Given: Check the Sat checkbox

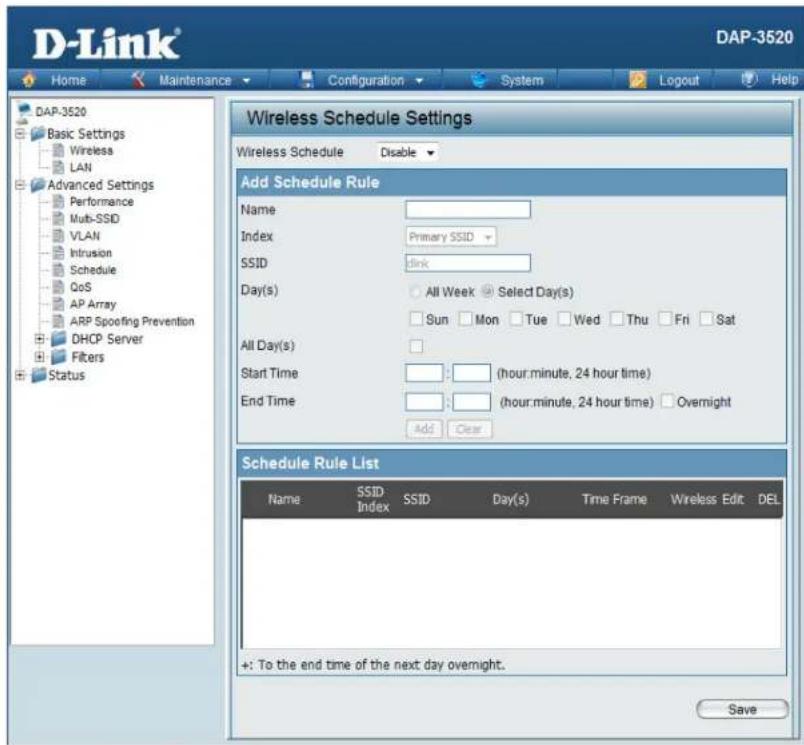Looking at the screenshot, I should pos(706,319).
